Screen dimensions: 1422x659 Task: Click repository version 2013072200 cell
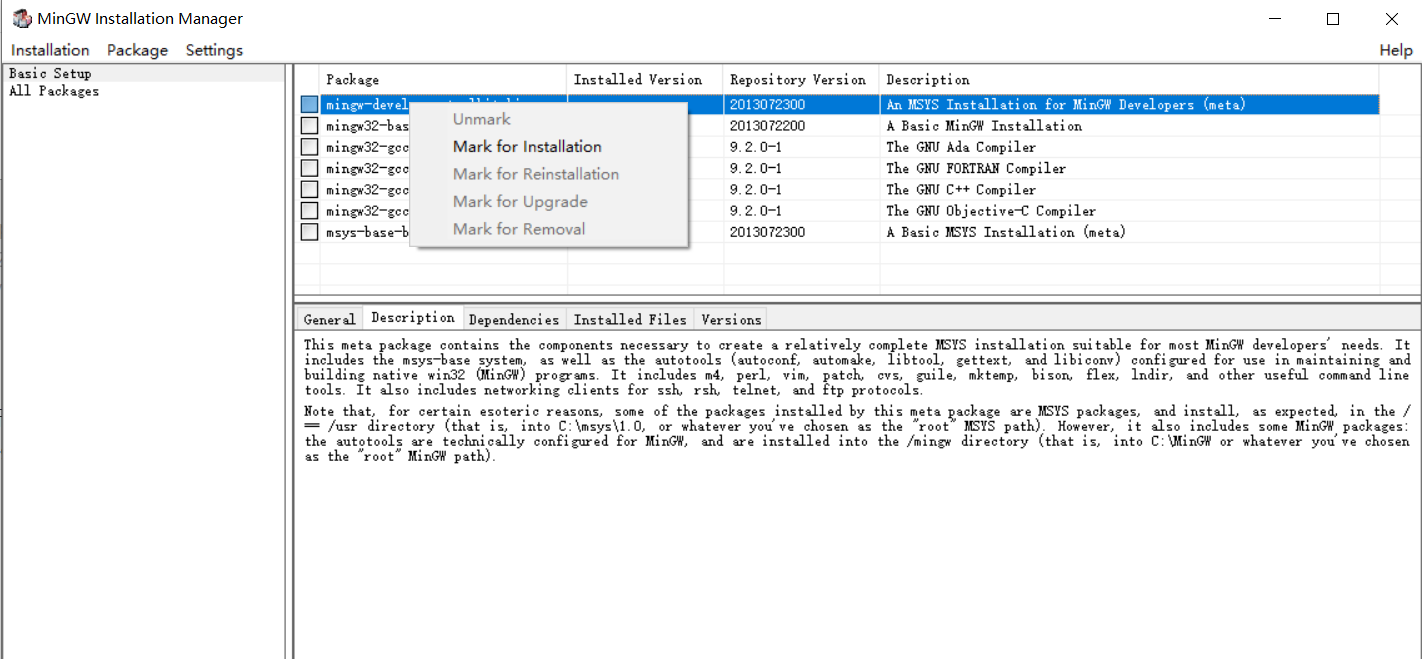(768, 126)
